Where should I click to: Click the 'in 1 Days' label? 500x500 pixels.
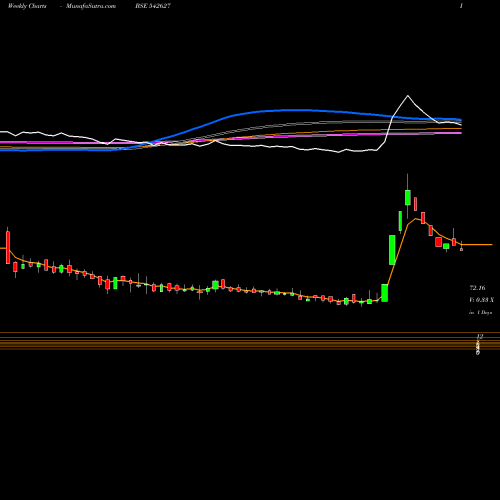[x=481, y=313]
